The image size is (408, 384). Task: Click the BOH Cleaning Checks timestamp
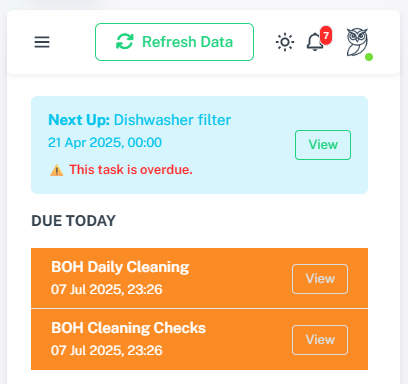pos(106,350)
